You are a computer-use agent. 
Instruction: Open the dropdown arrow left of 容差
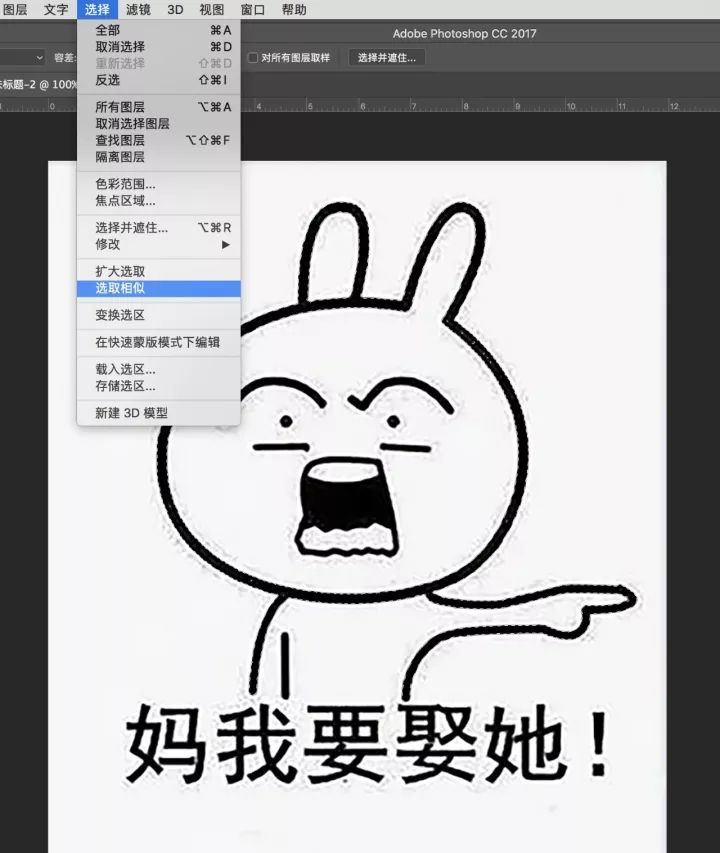pyautogui.click(x=40, y=58)
